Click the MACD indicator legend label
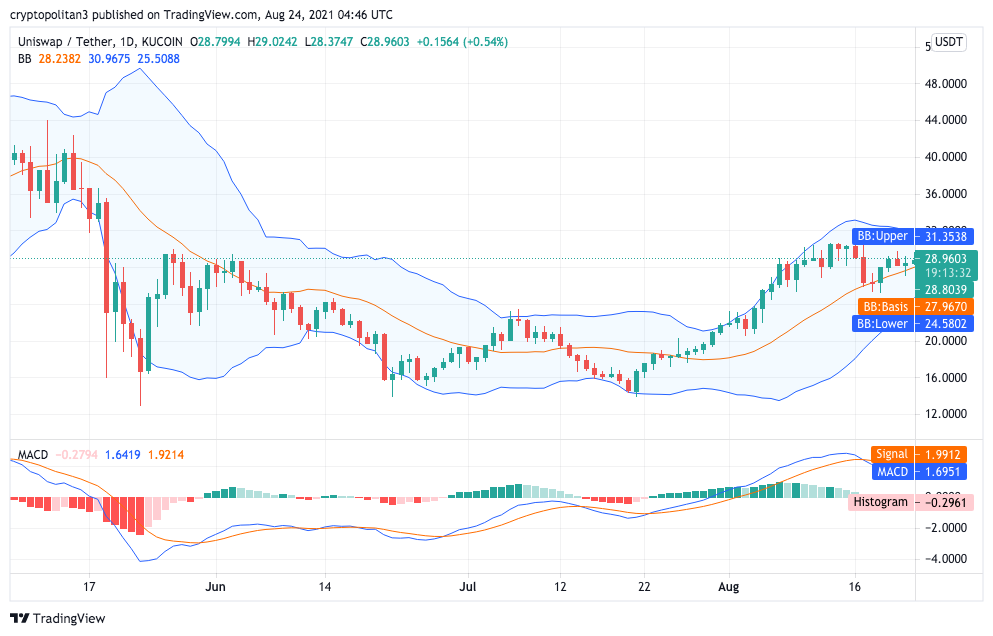Screen dimensions: 993x636 (x=33, y=455)
